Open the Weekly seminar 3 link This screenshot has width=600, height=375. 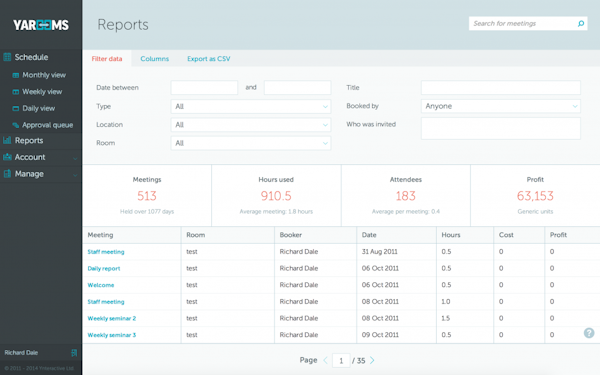point(112,335)
